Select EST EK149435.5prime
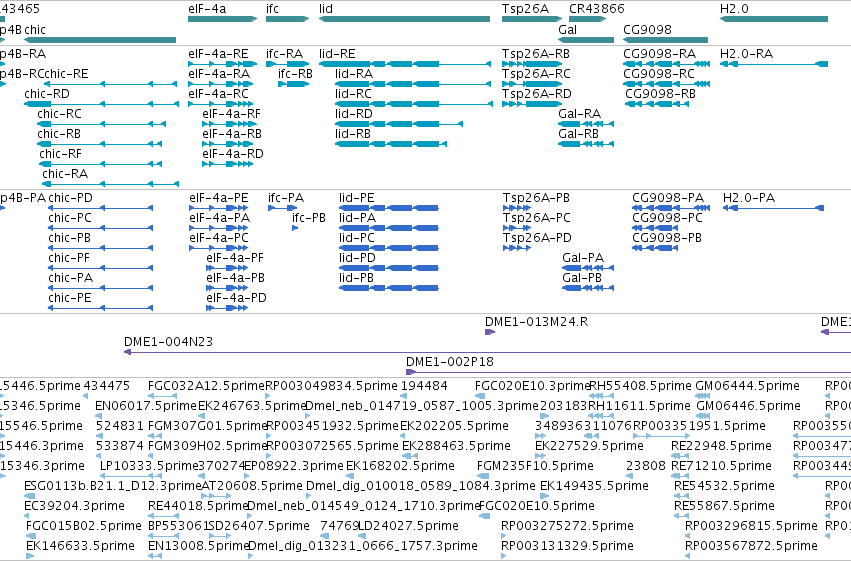The height and width of the screenshot is (561, 851). (x=544, y=496)
